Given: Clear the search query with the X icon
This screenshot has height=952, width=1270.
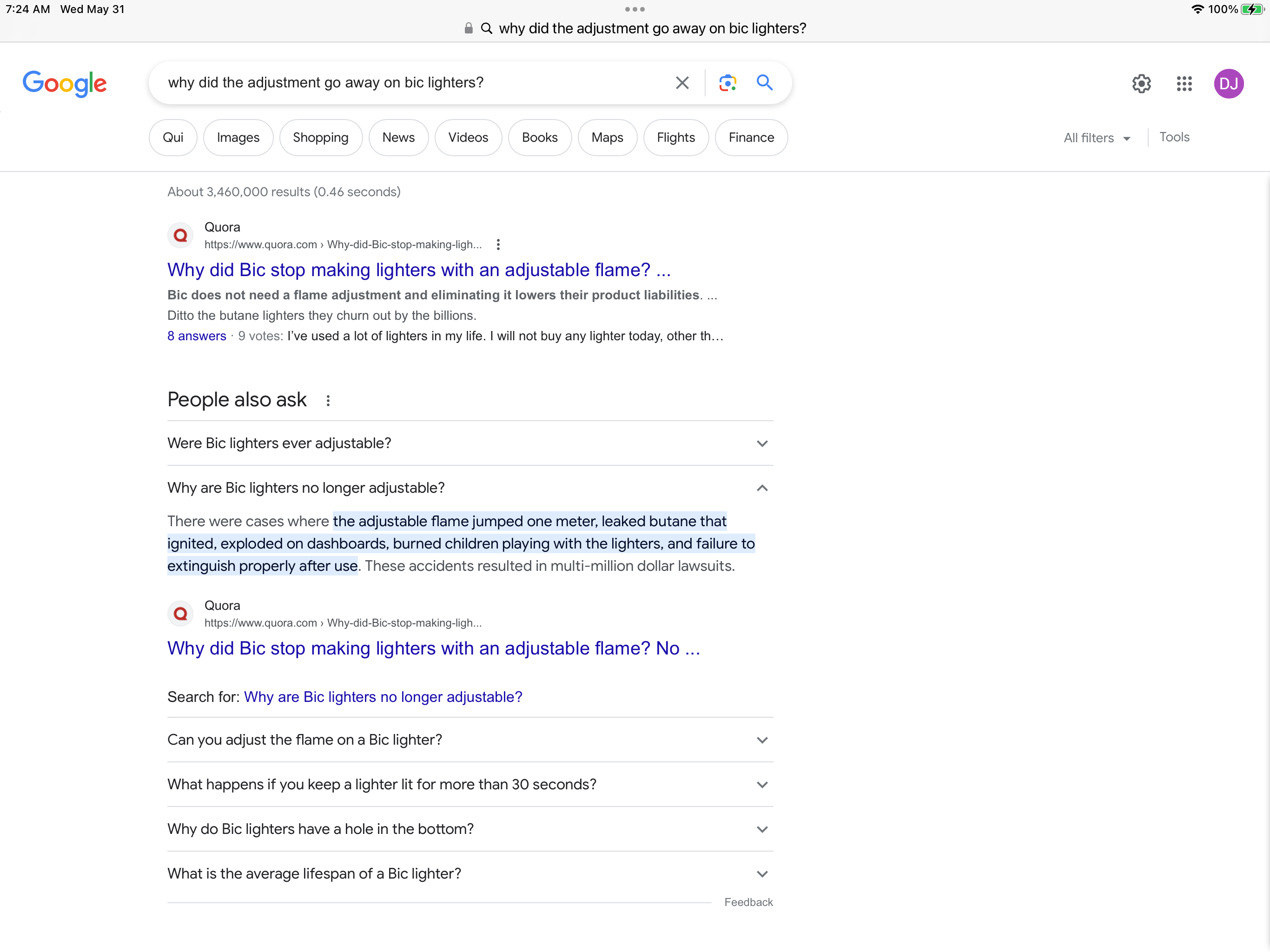Looking at the screenshot, I should (682, 83).
